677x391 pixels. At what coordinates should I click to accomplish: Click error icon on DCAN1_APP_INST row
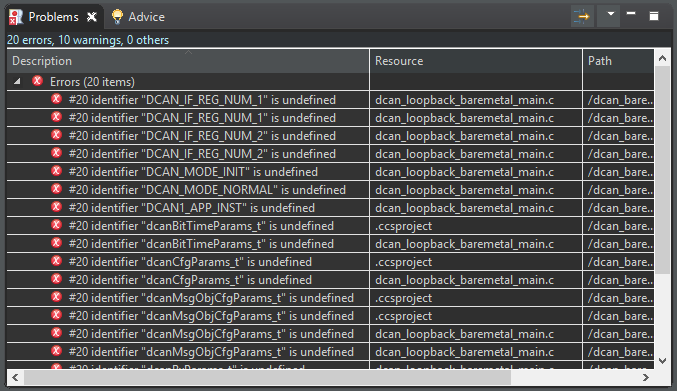tap(56, 207)
